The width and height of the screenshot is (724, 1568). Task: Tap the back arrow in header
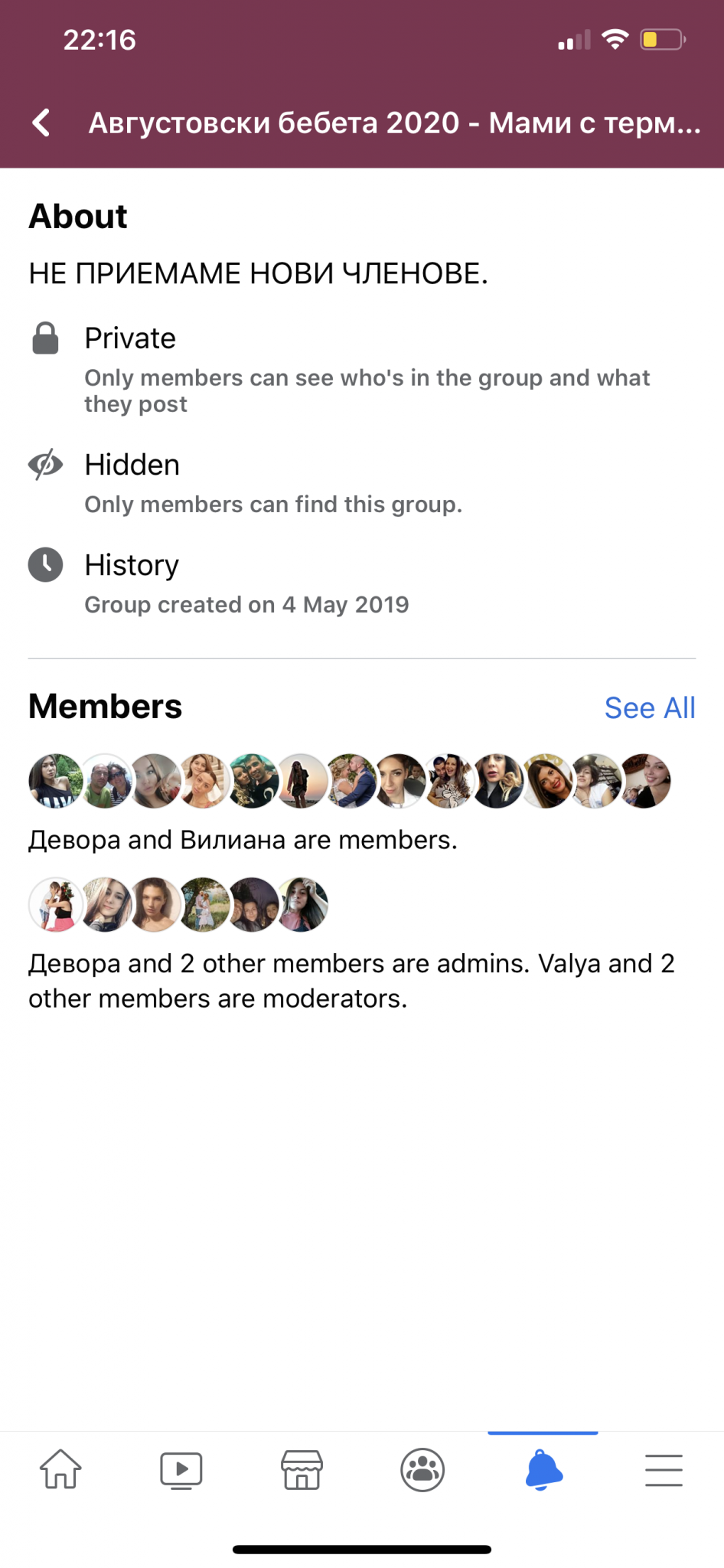(x=42, y=122)
